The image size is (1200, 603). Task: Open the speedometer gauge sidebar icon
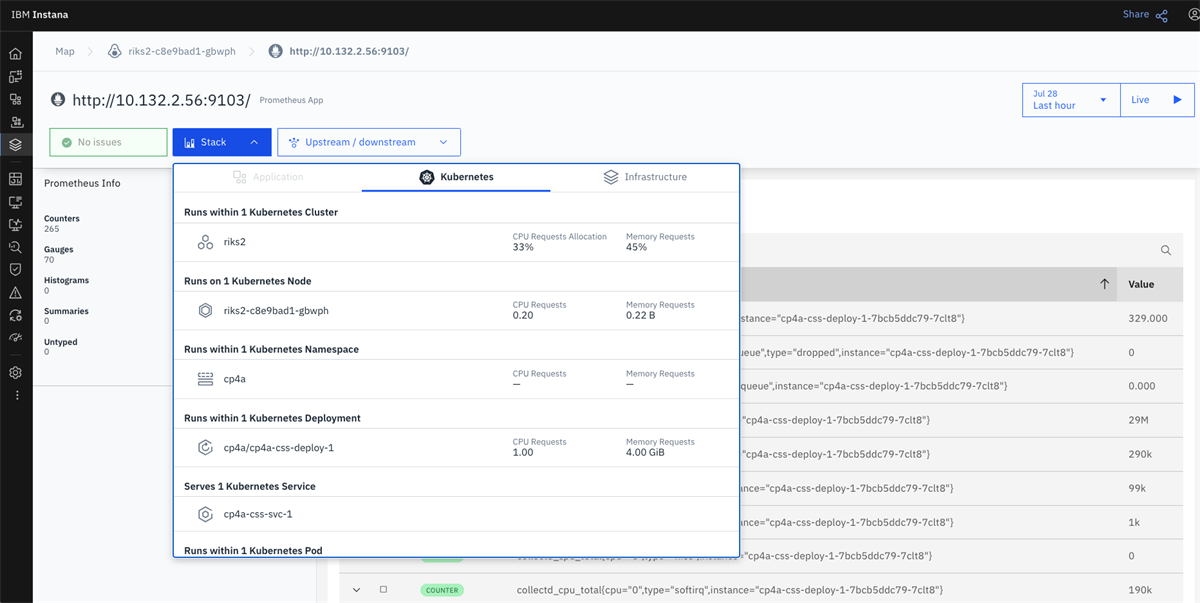15,338
